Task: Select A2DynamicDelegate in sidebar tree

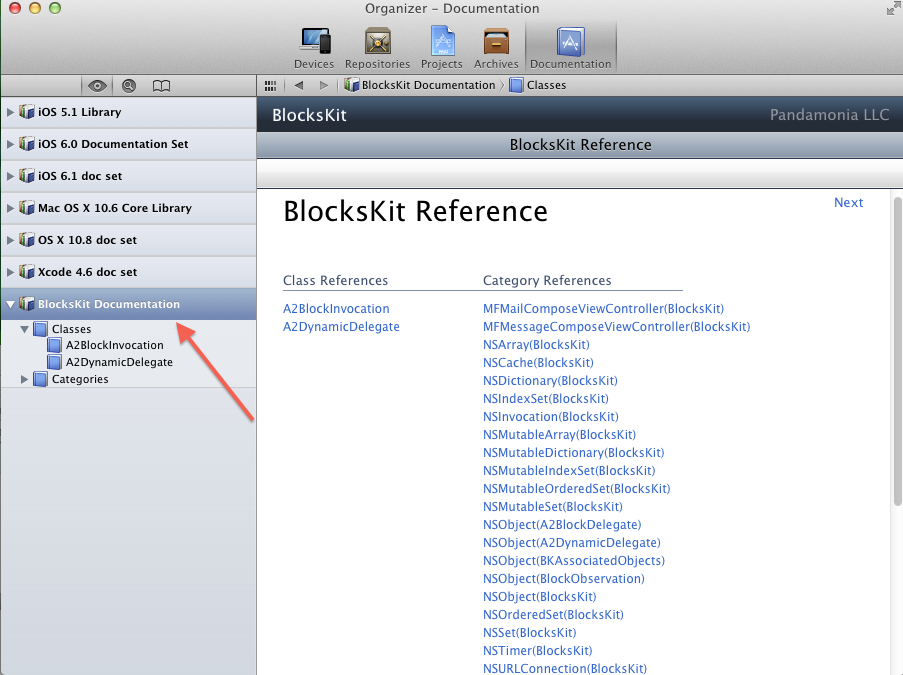Action: 119,362
